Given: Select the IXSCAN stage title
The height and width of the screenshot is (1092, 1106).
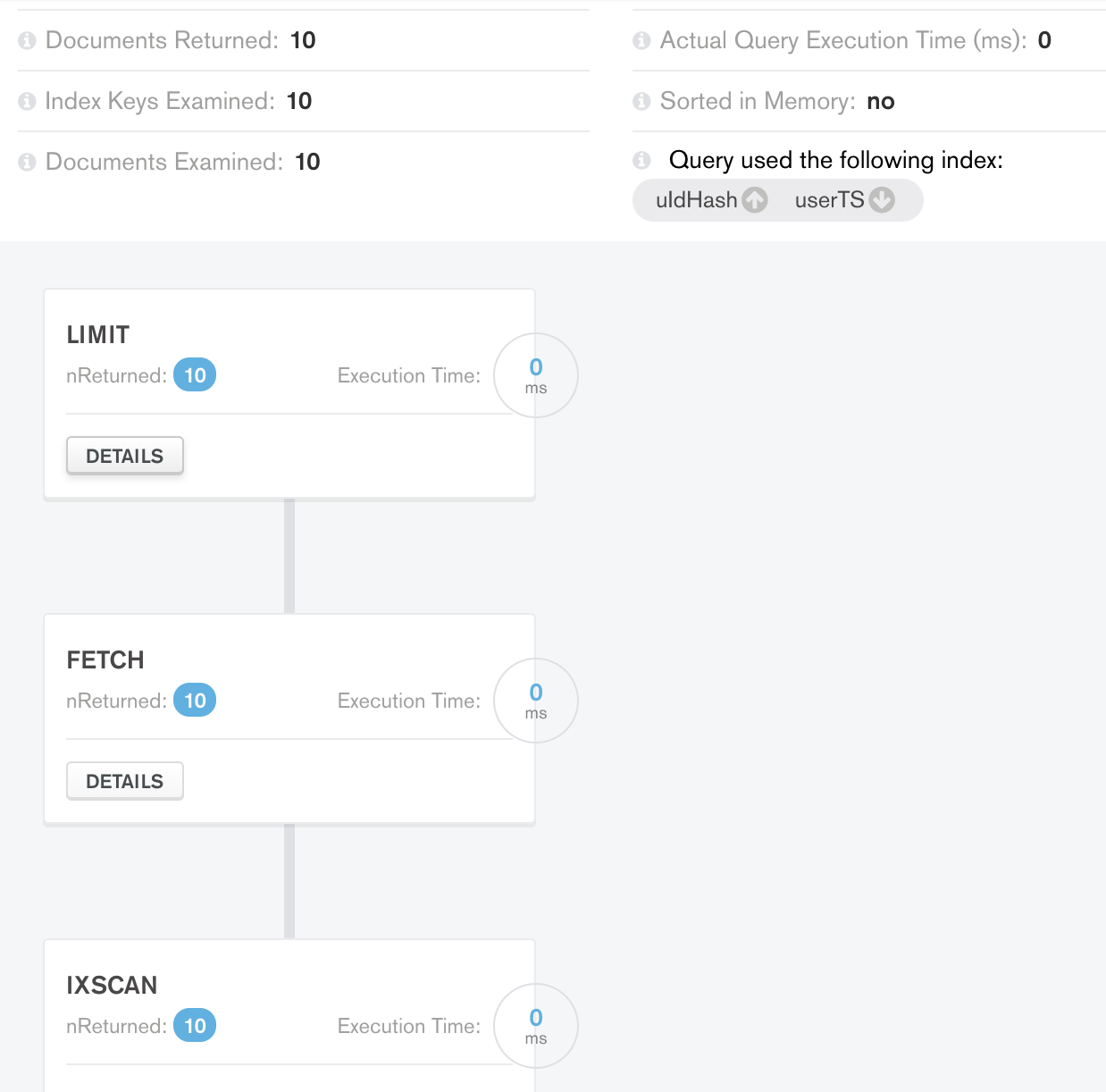Looking at the screenshot, I should click(112, 986).
